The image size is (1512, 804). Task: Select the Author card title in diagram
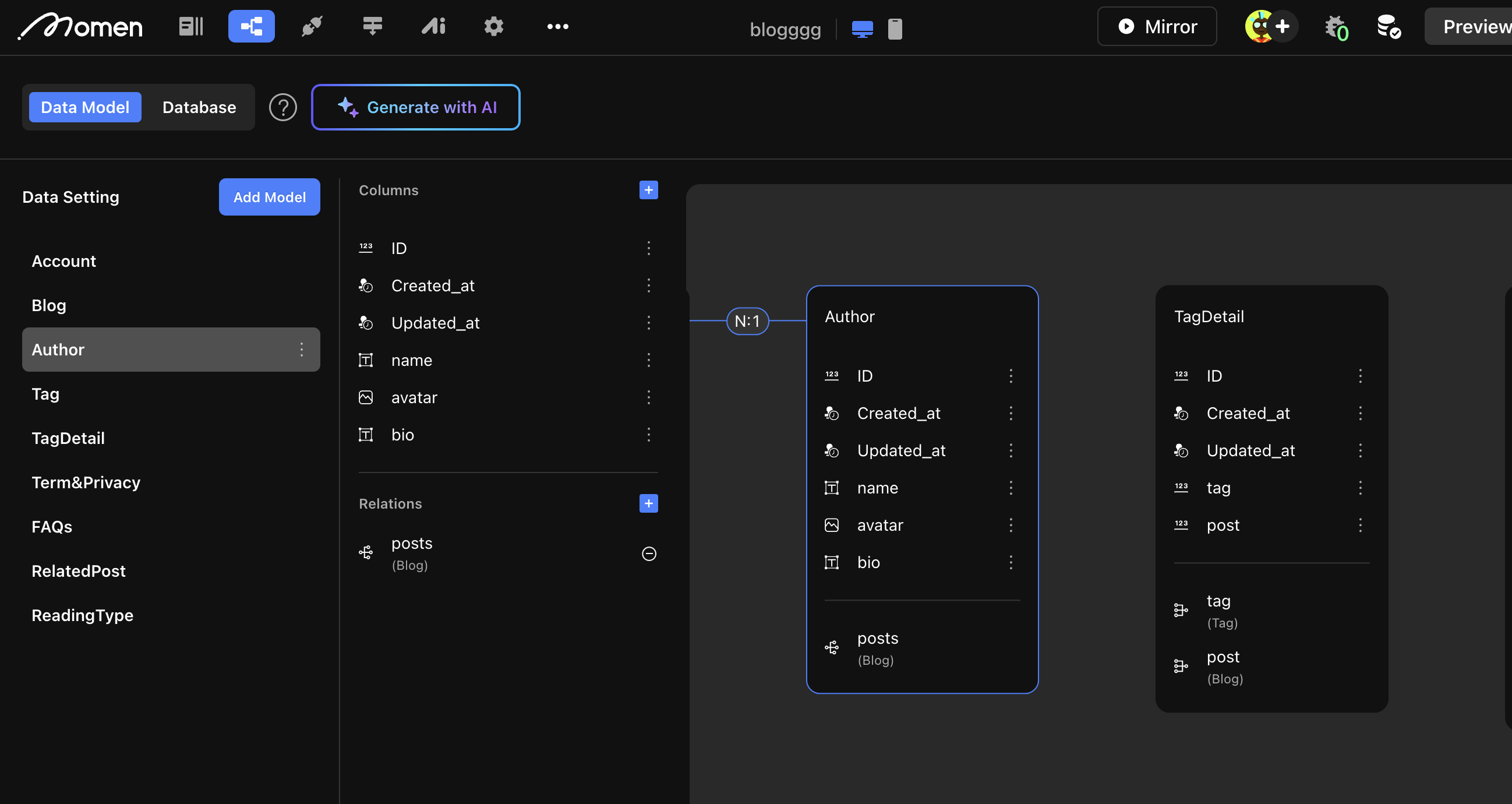click(x=849, y=317)
